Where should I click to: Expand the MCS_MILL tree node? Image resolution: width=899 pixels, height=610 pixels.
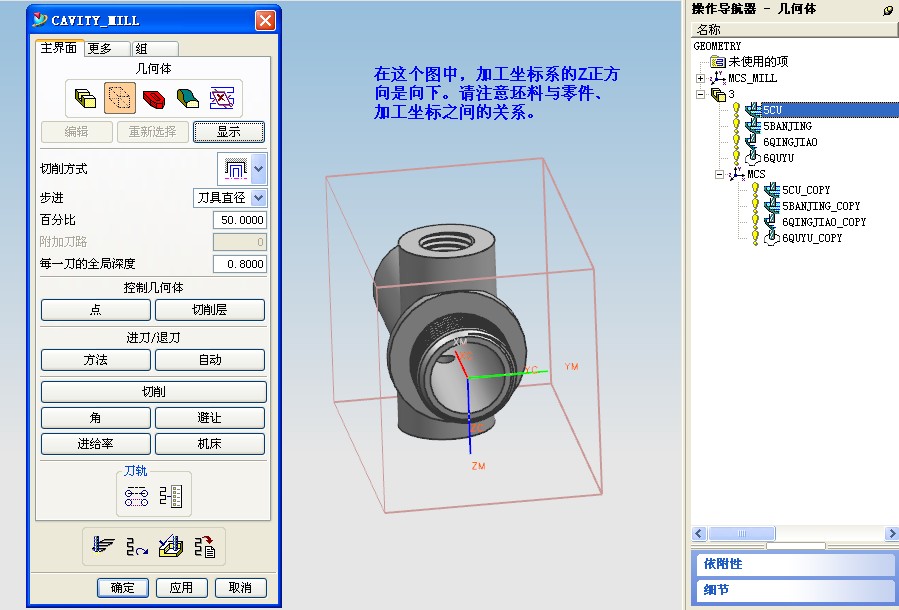[x=700, y=79]
